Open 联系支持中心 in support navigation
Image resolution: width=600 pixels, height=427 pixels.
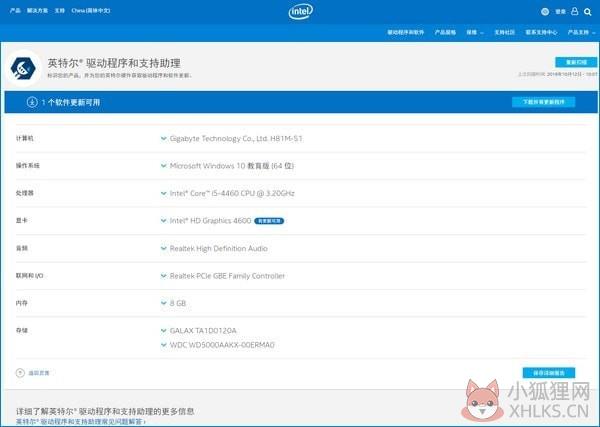541,33
